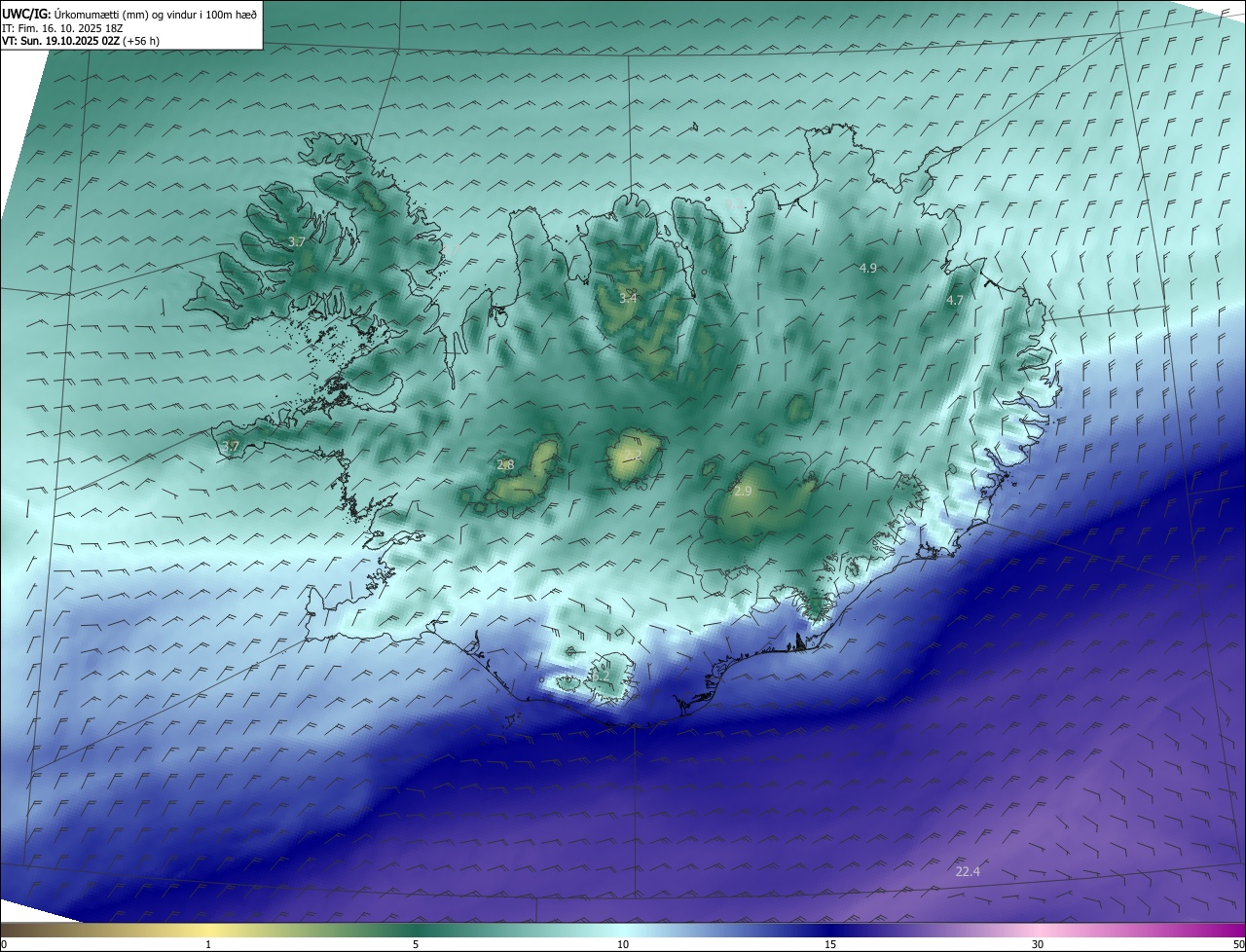Click the color scale at the 15 label
Image resolution: width=1246 pixels, height=952 pixels.
click(x=830, y=944)
